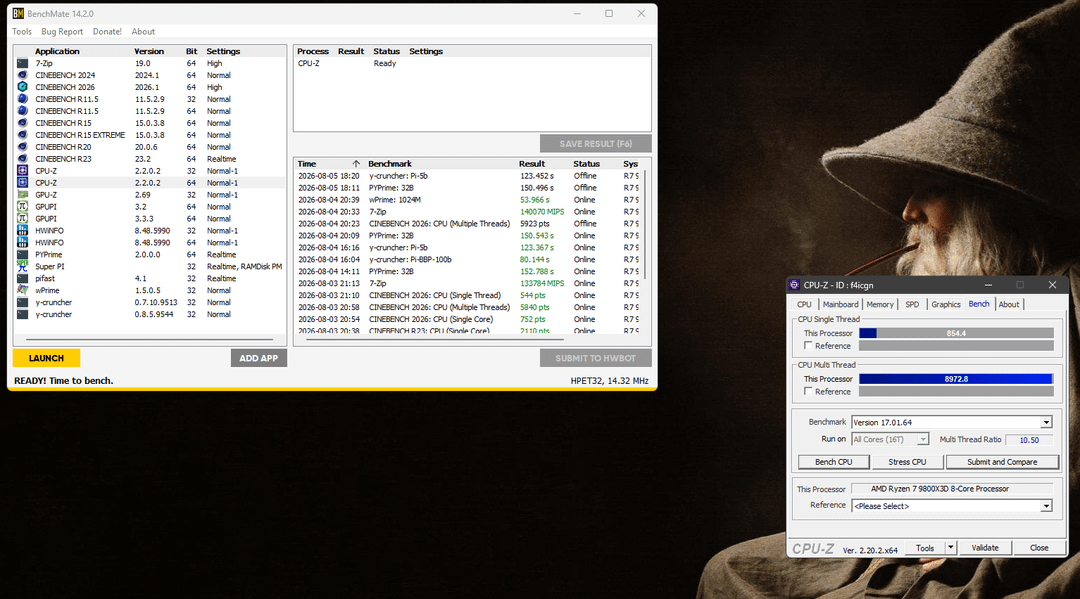
Task: Click icon of y-cruncher 0.8.5.9544 row
Action: pyautogui.click(x=23, y=314)
